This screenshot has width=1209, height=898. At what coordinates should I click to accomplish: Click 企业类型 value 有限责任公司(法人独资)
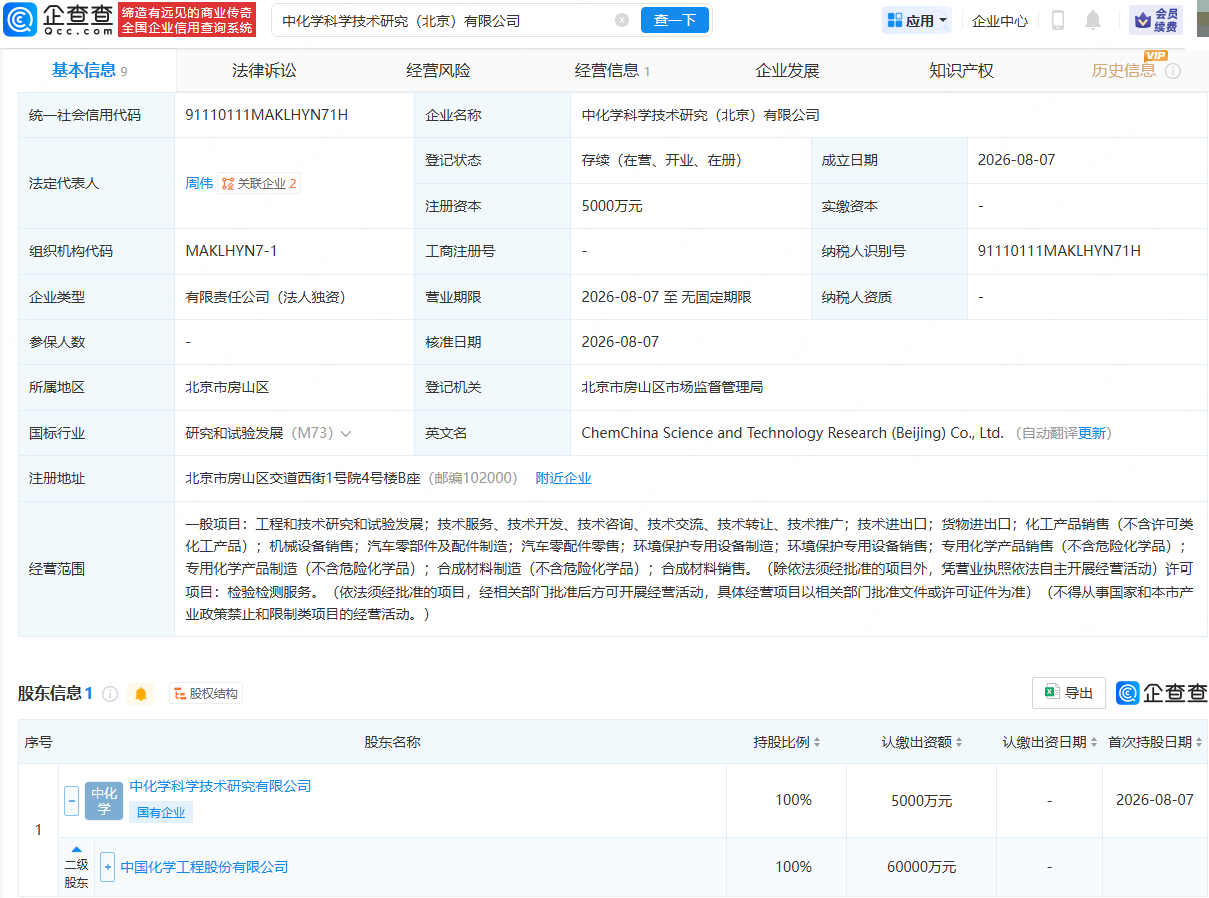pyautogui.click(x=266, y=297)
